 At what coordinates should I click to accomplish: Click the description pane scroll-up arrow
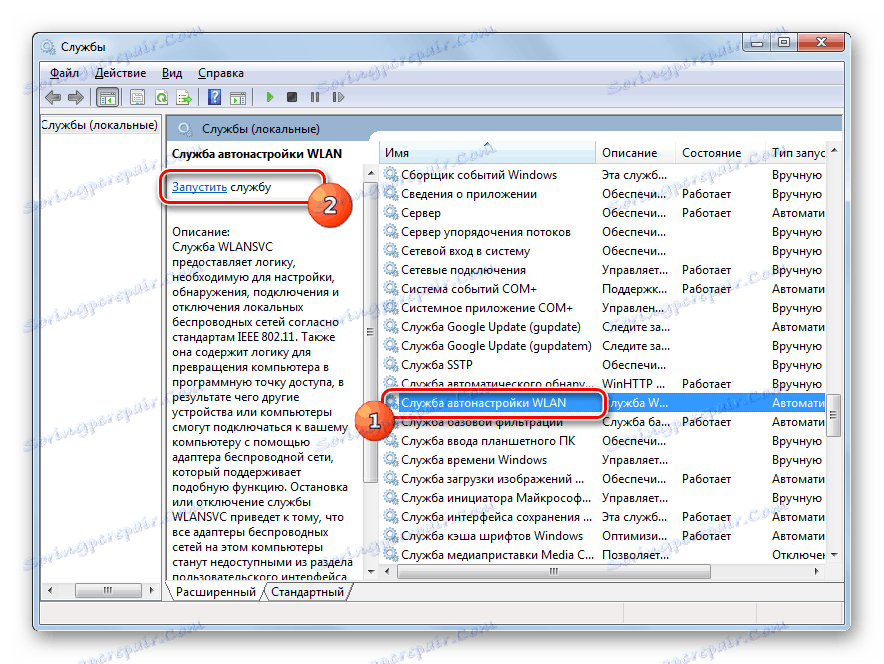point(370,173)
